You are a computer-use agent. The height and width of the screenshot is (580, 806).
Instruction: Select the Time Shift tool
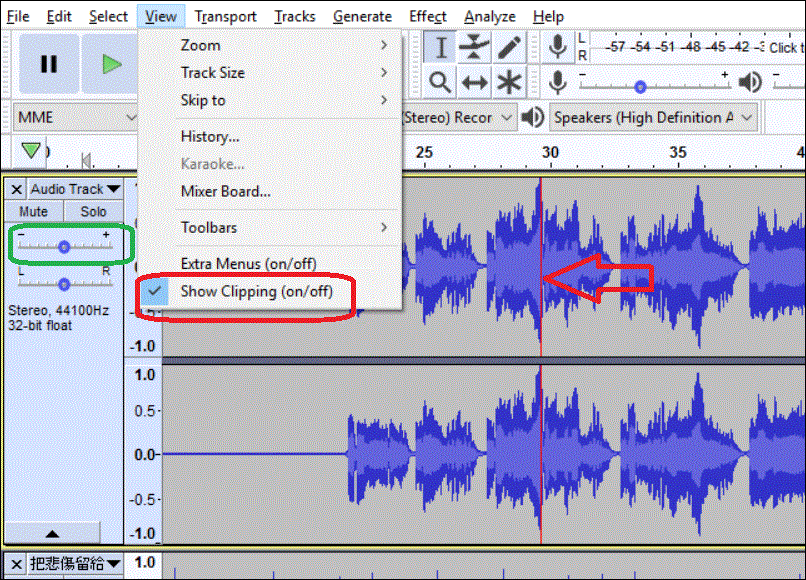point(474,82)
